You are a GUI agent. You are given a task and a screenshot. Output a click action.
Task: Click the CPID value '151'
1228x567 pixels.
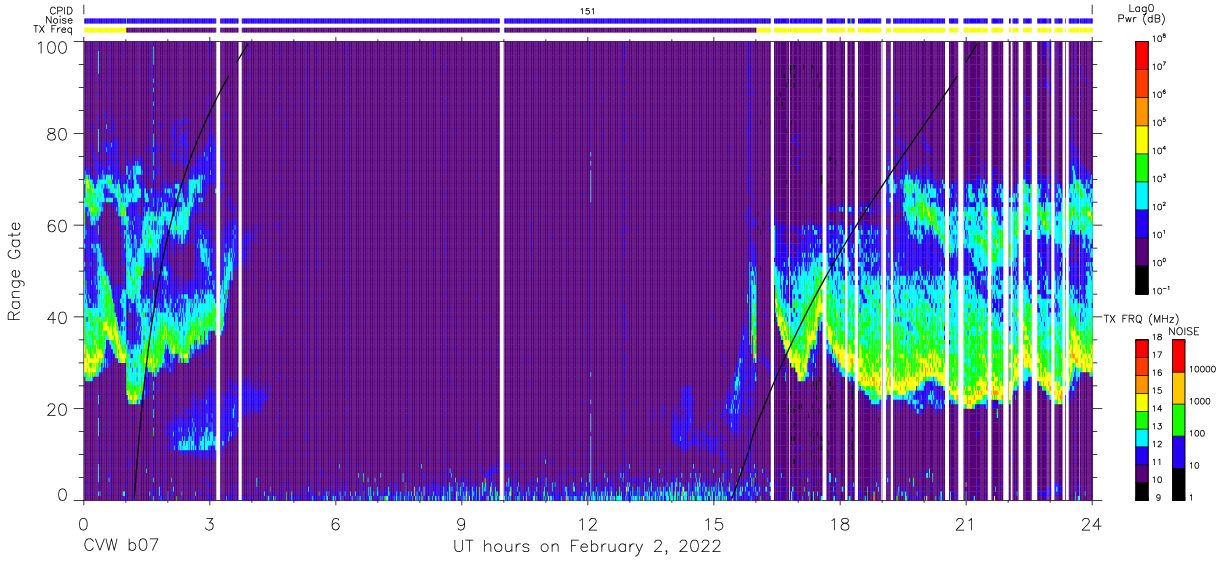(x=588, y=10)
